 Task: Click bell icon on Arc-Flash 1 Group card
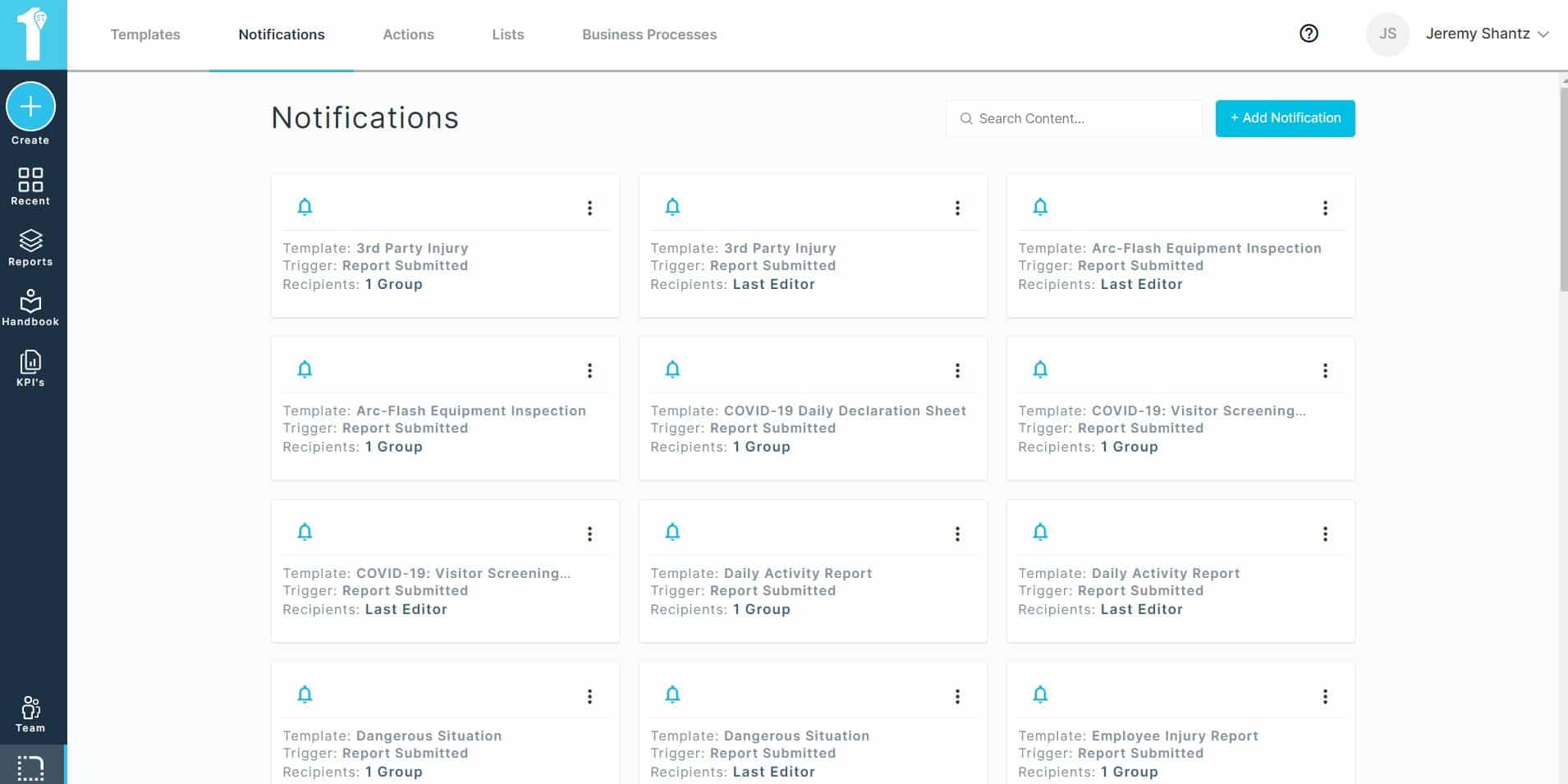pos(305,369)
